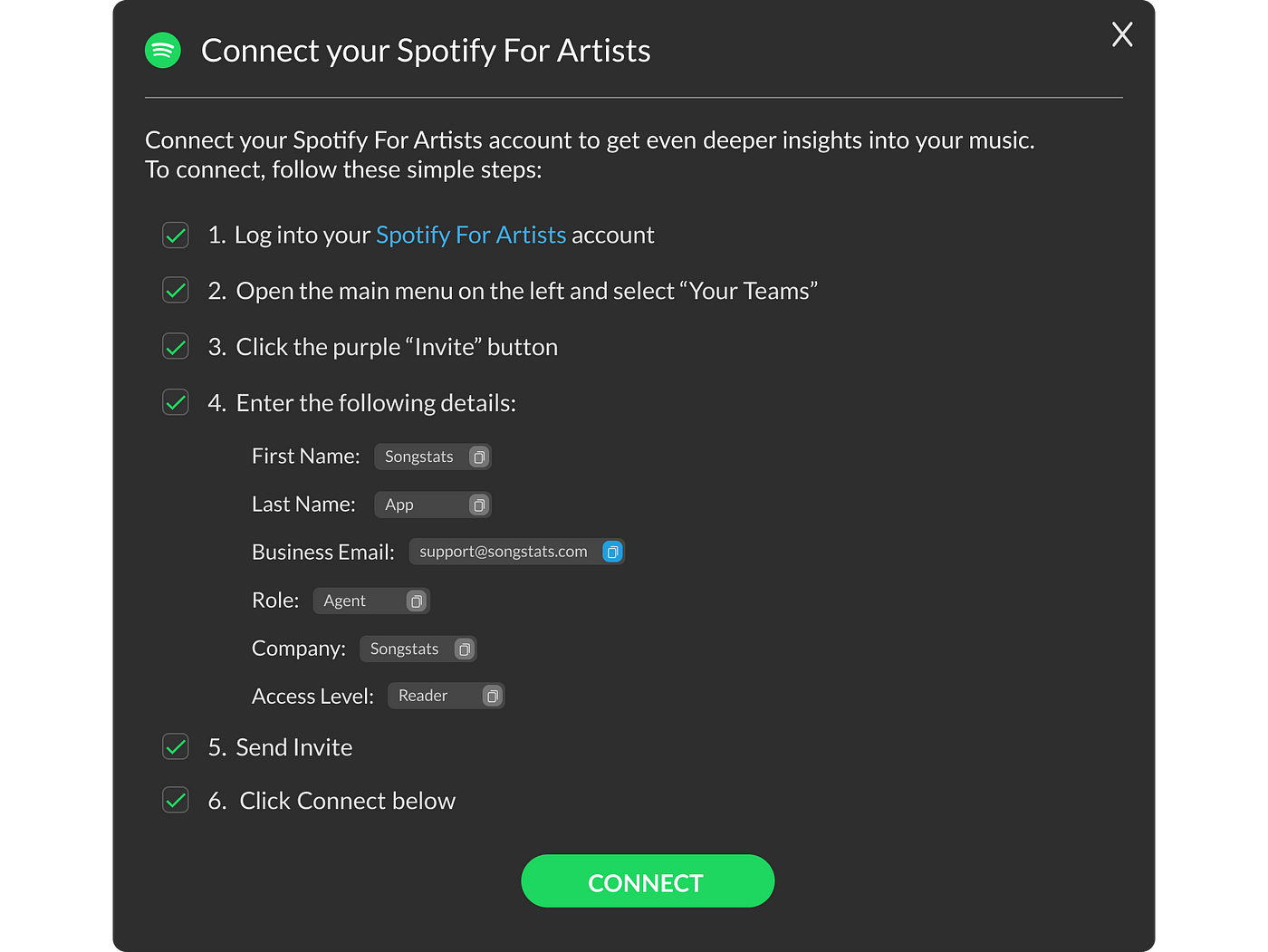Click the green CONNECT button

pyautogui.click(x=648, y=881)
